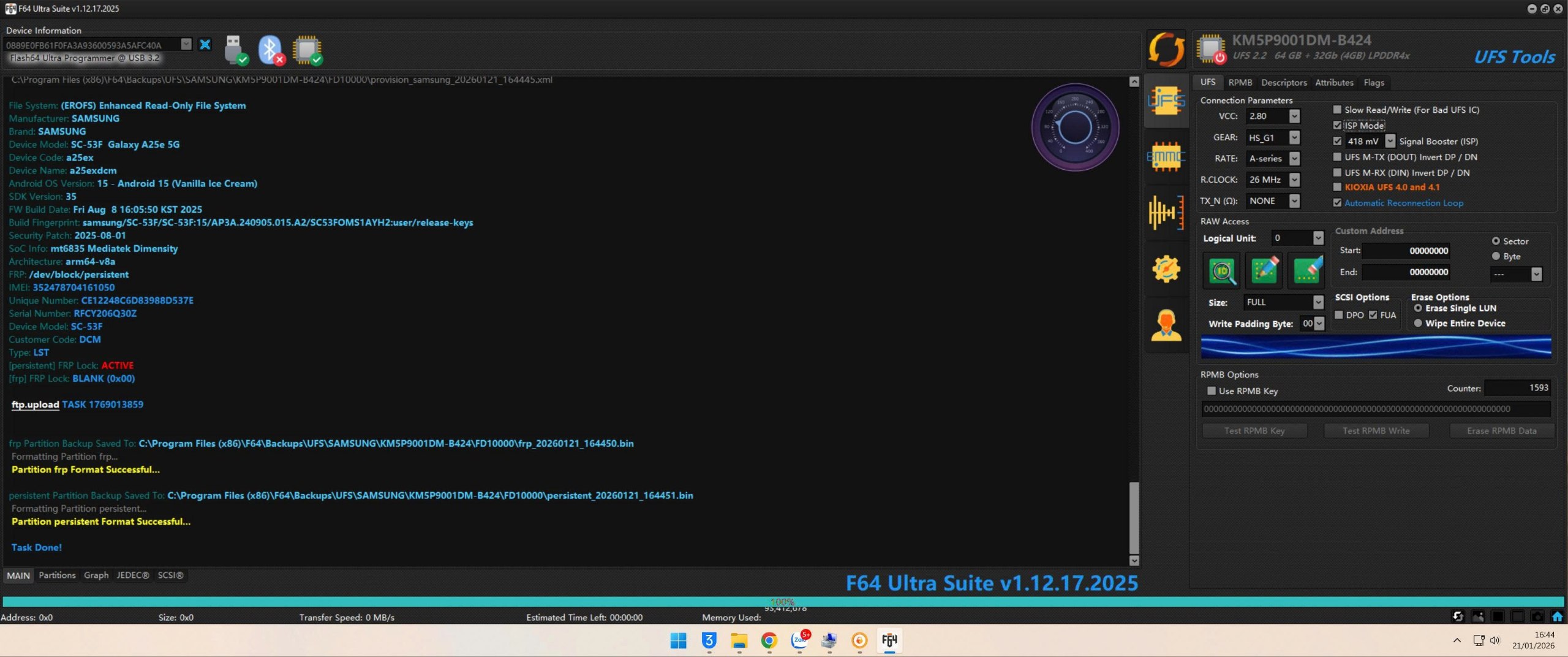Open the eMMC sidebar module
The height and width of the screenshot is (657, 1568).
(1166, 157)
